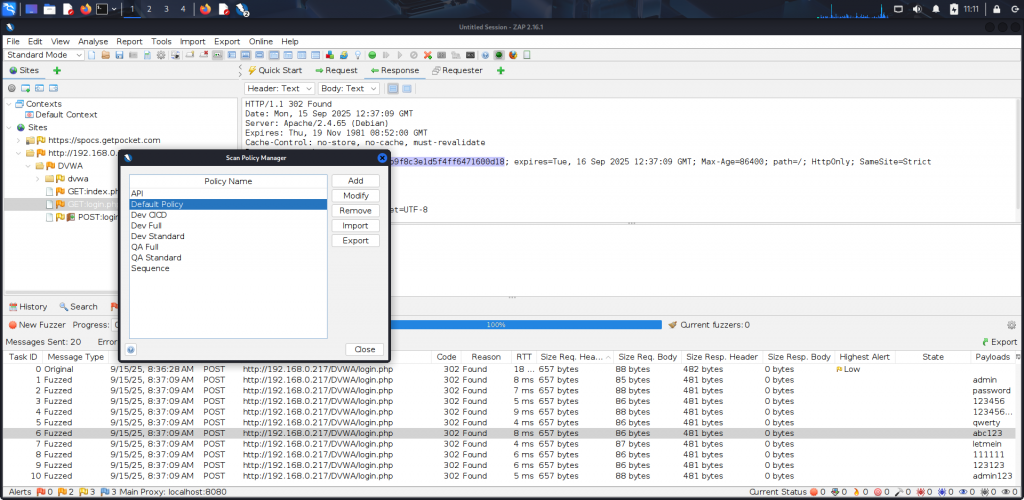This screenshot has width=1024, height=500.
Task: Toggle the combined header/body display button
Action: coord(392,88)
